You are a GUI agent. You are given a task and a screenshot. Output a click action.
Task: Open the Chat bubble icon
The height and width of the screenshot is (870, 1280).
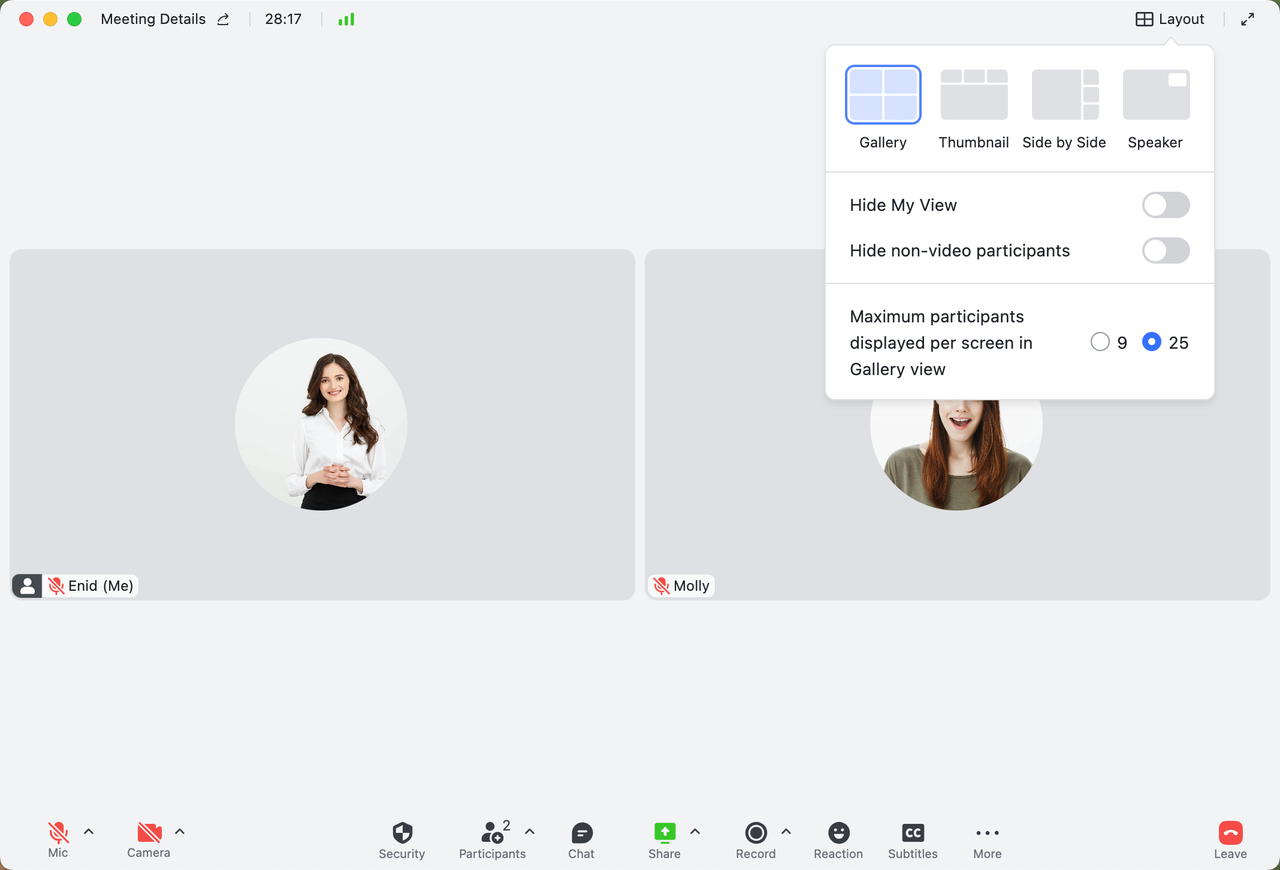pos(581,833)
